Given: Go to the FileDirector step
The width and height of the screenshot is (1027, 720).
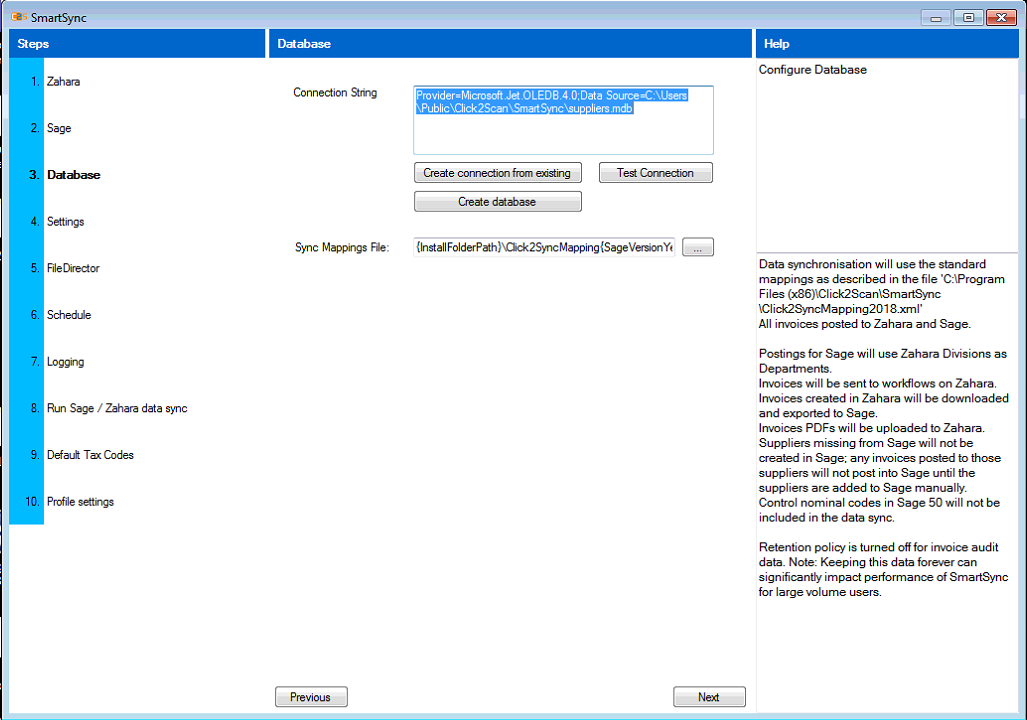Looking at the screenshot, I should coord(73,268).
